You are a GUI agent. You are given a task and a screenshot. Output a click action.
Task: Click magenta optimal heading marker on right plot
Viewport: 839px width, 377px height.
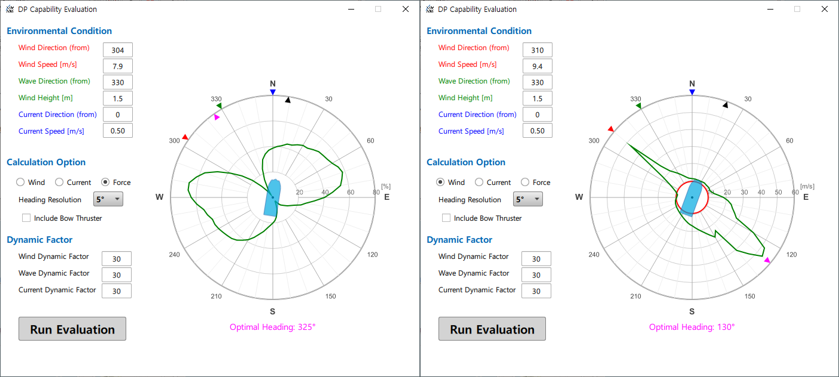coord(767,260)
